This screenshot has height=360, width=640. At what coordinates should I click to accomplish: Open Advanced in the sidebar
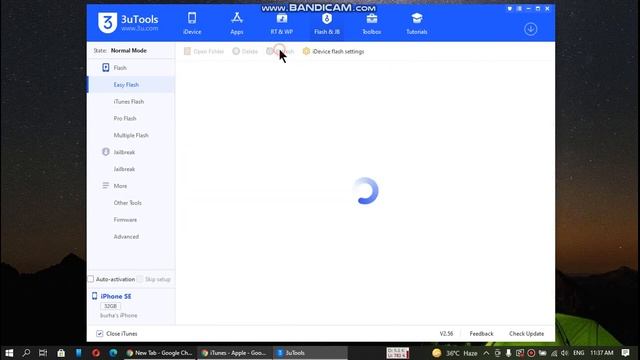pos(126,237)
